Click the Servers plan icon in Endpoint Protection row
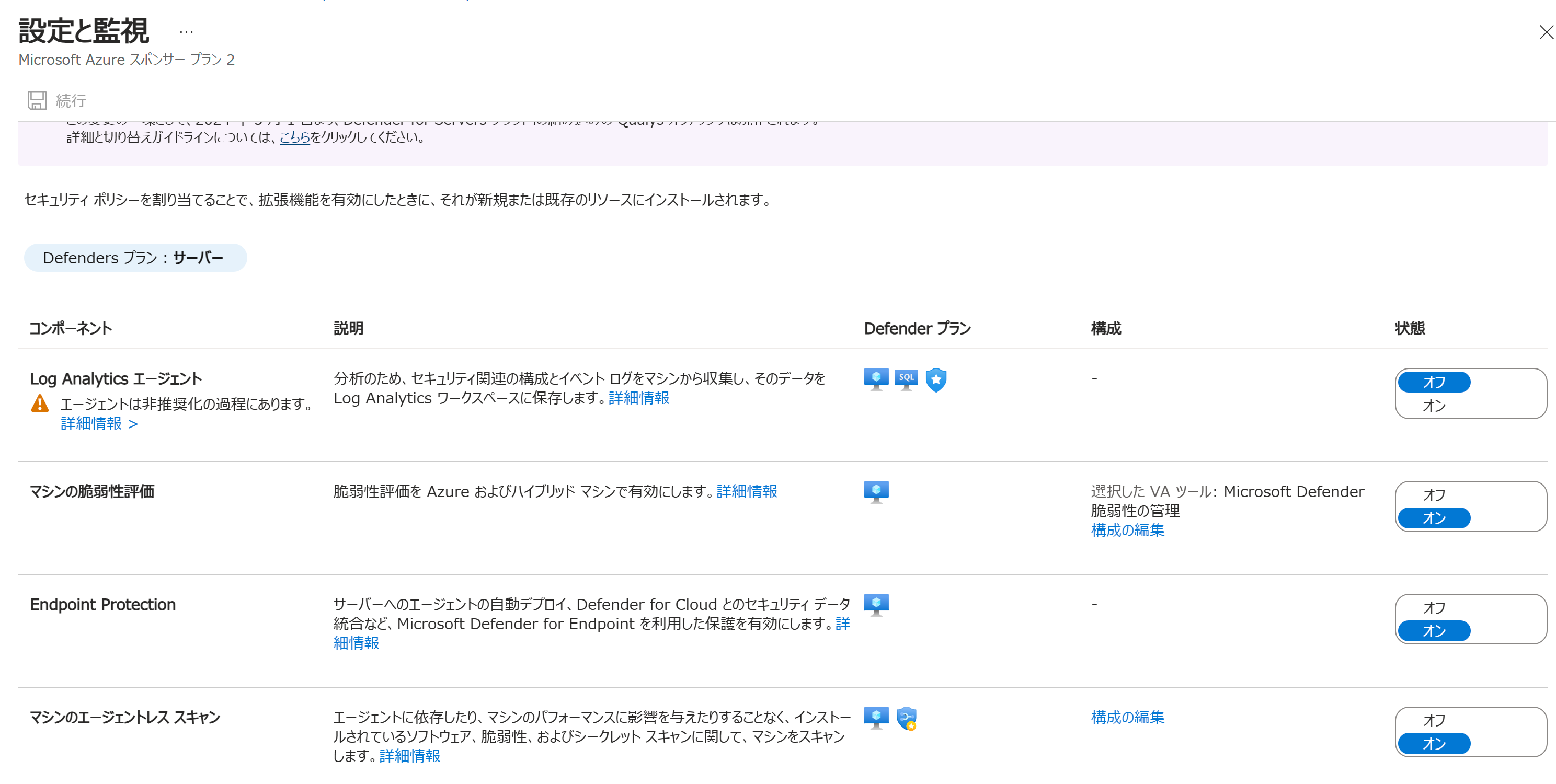The image size is (1556, 784). click(x=876, y=605)
